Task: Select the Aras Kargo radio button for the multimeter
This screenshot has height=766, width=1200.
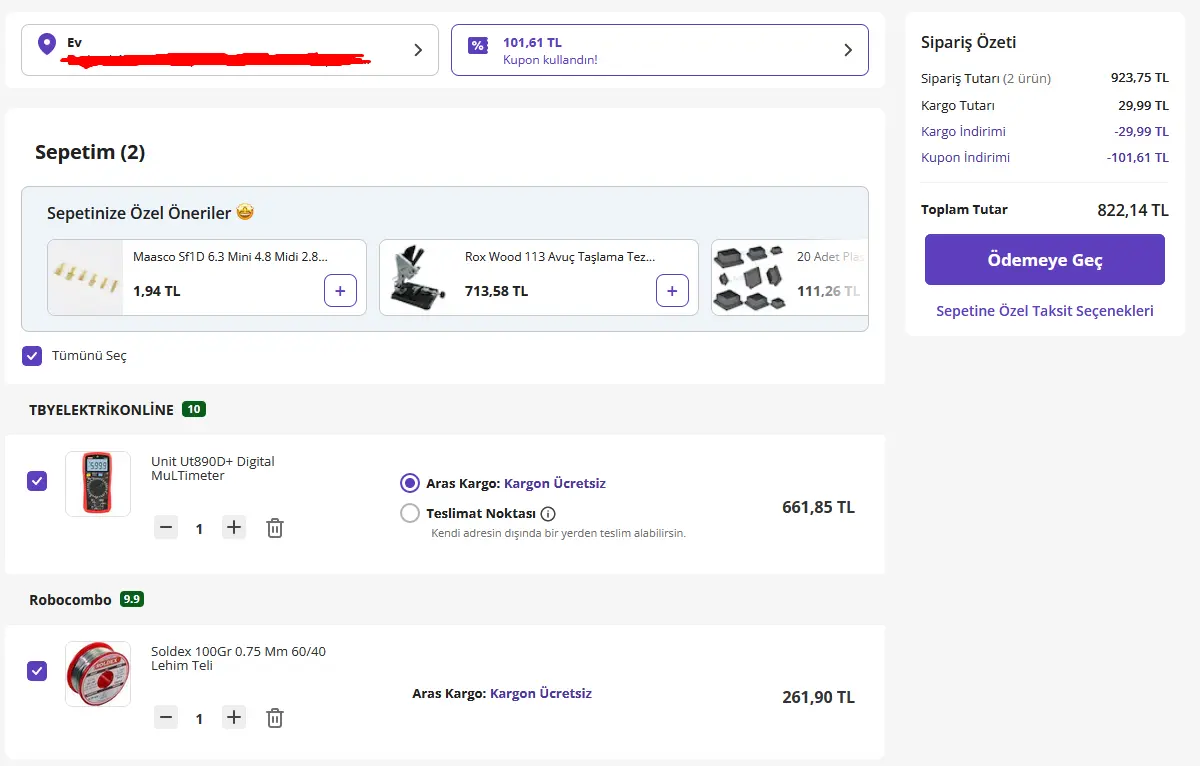Action: 409,483
